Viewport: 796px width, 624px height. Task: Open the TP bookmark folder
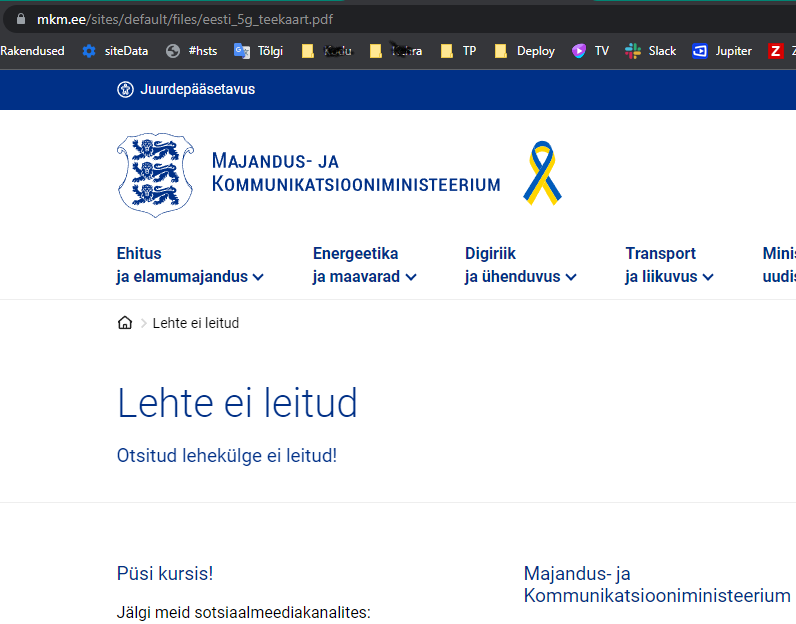[459, 51]
